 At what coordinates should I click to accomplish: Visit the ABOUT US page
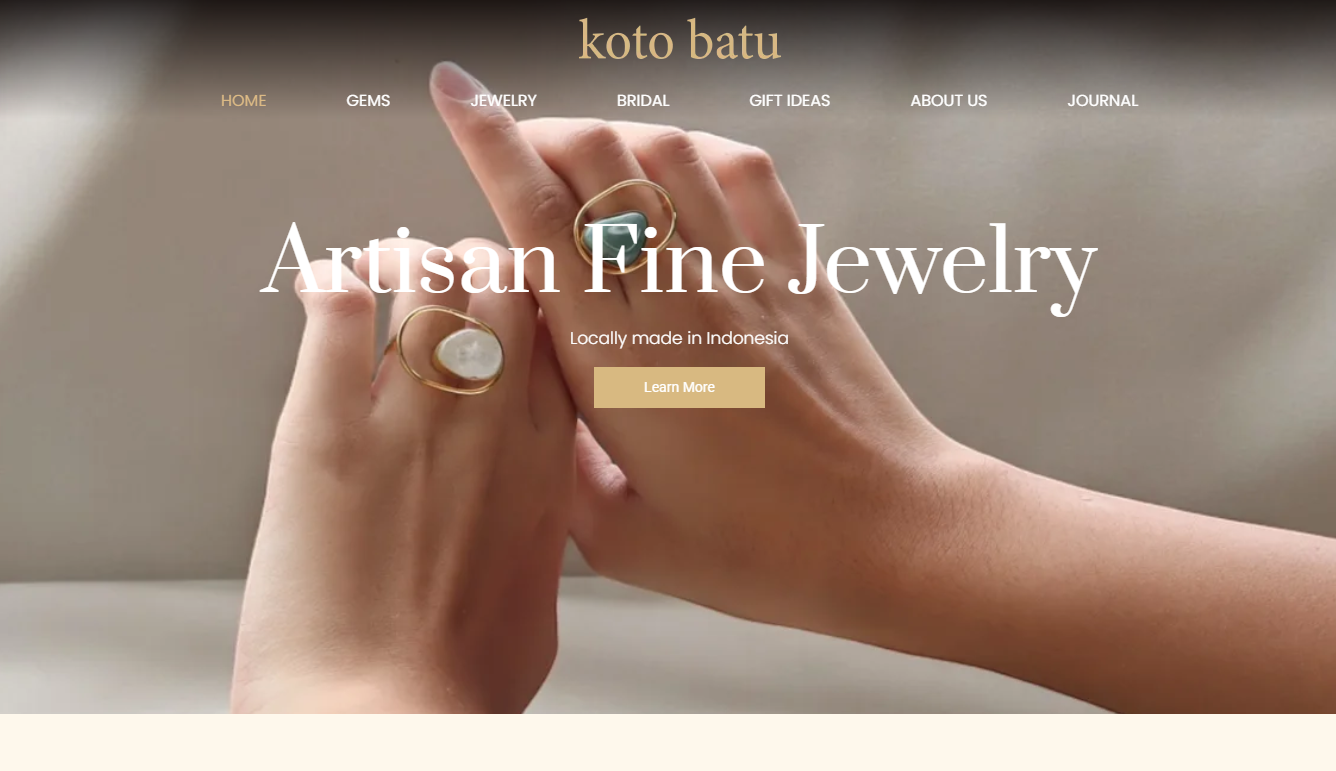point(948,101)
